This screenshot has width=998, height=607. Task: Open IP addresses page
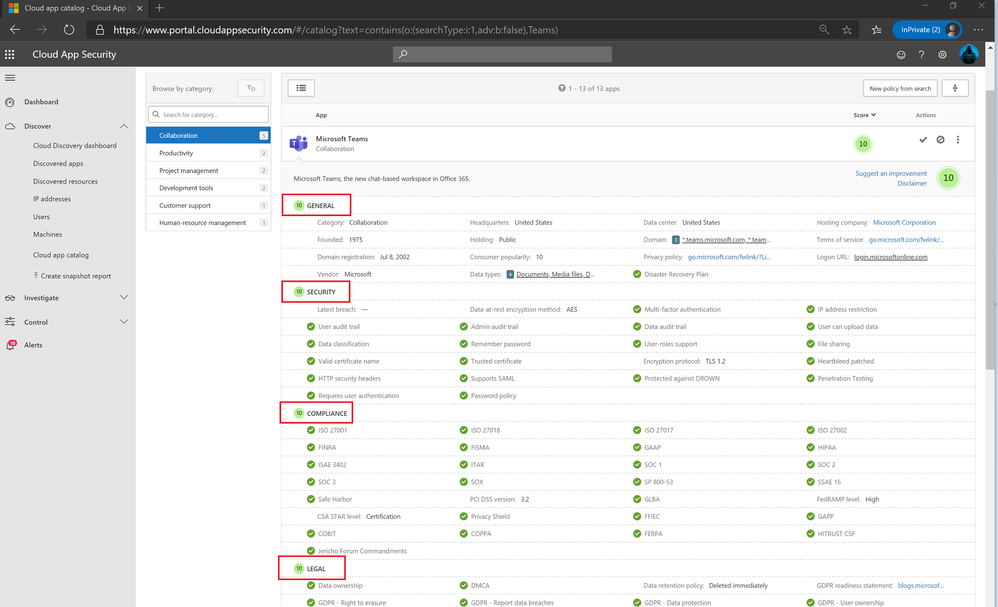(x=52, y=199)
